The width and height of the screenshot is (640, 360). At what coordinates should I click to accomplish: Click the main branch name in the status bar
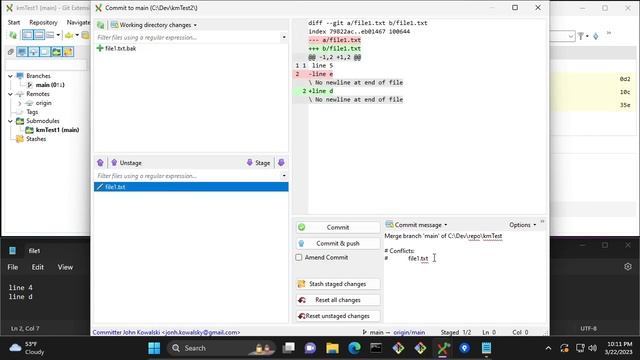pyautogui.click(x=376, y=332)
